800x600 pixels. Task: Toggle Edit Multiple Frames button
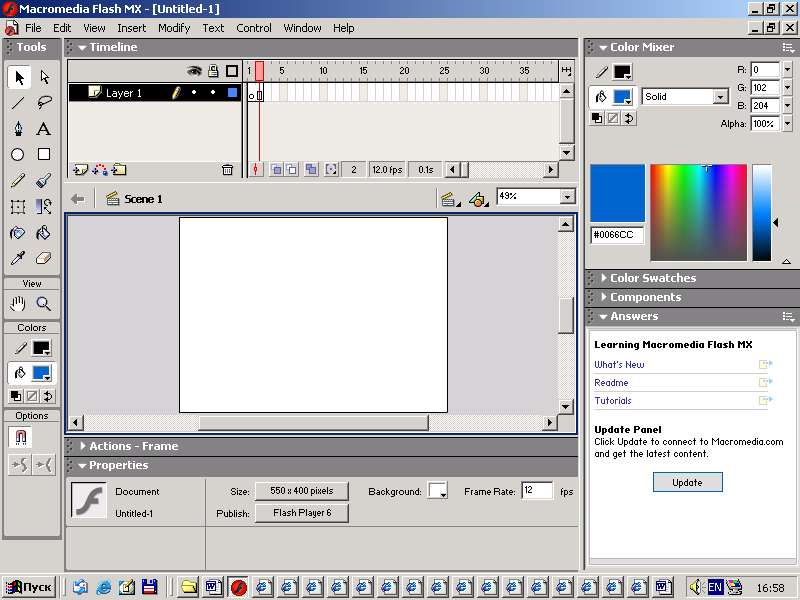tap(311, 169)
